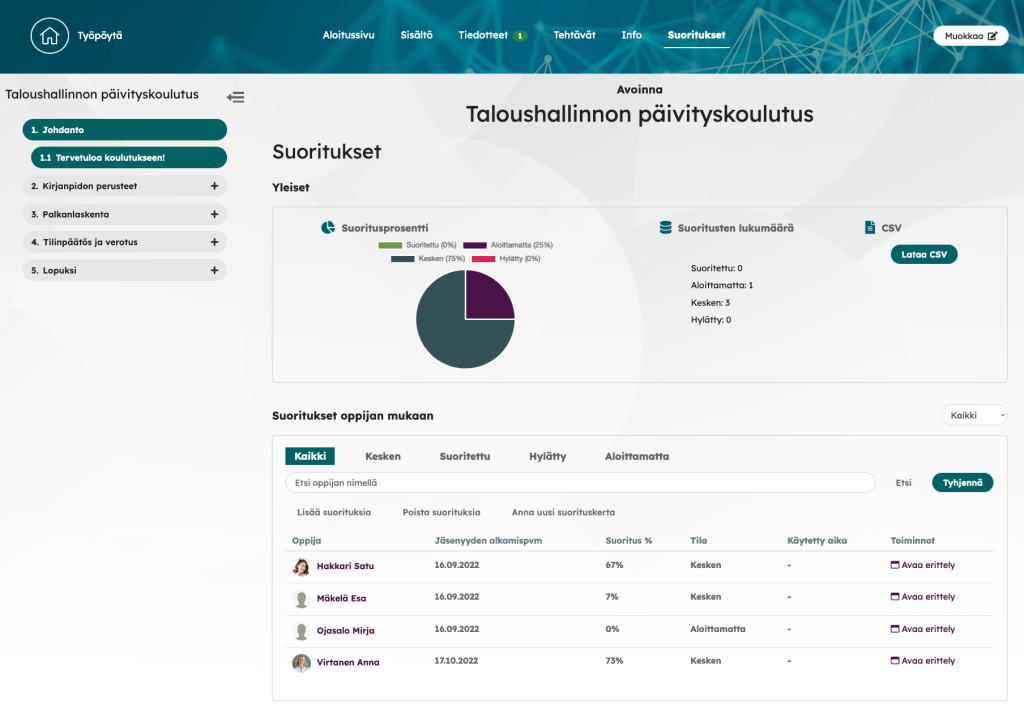Image resolution: width=1024 pixels, height=709 pixels.
Task: Click the pie chart Suoritusprosentti icon
Action: click(x=328, y=228)
